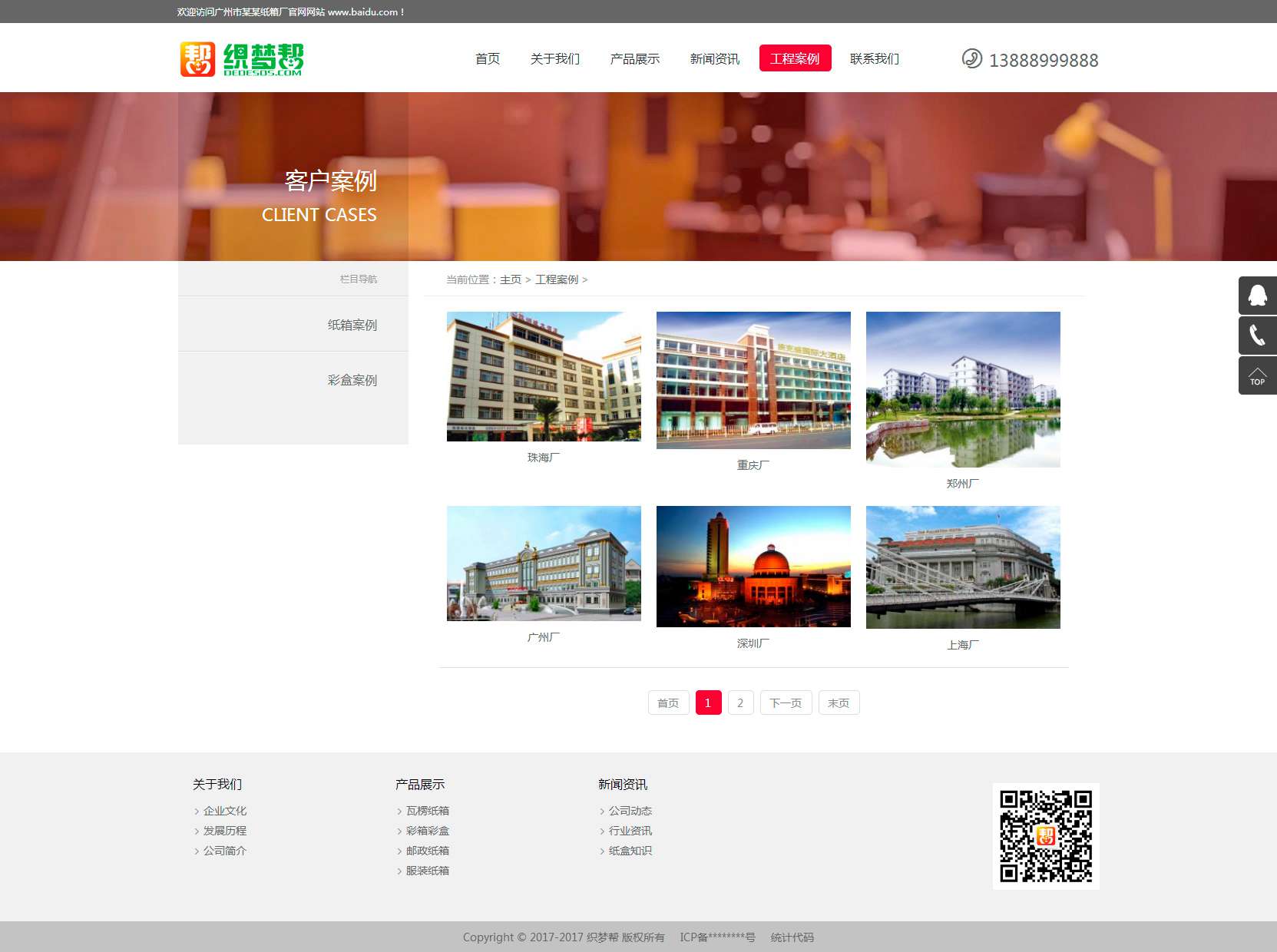Open the 深圳厂 night building thumbnail
Screen dimensions: 1277x952
(753, 567)
